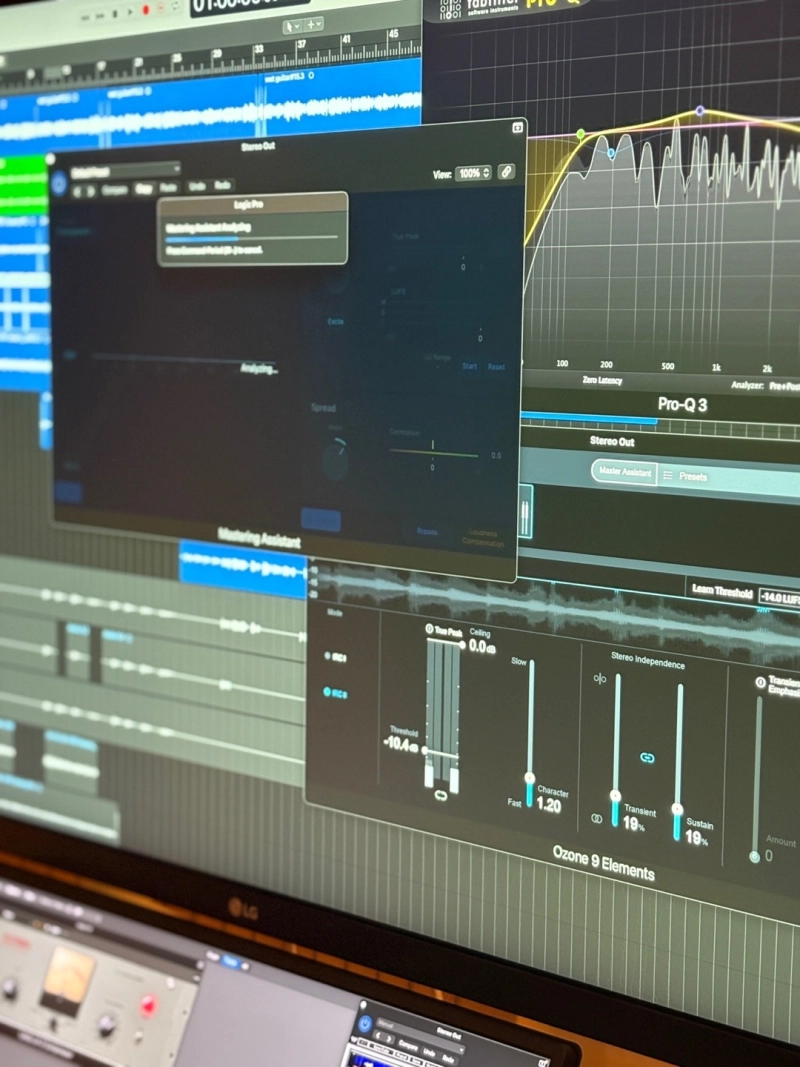This screenshot has height=1067, width=800.
Task: Click the overlapping circles icon beside Transient
Action: 597,818
